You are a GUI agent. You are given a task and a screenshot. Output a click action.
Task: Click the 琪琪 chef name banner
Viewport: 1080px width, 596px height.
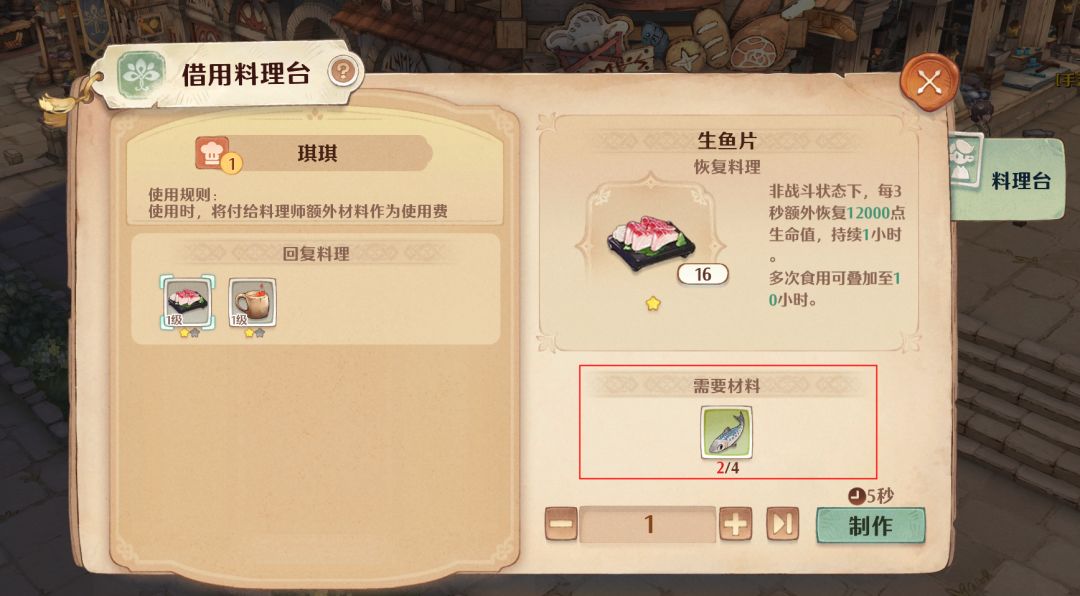point(317,153)
